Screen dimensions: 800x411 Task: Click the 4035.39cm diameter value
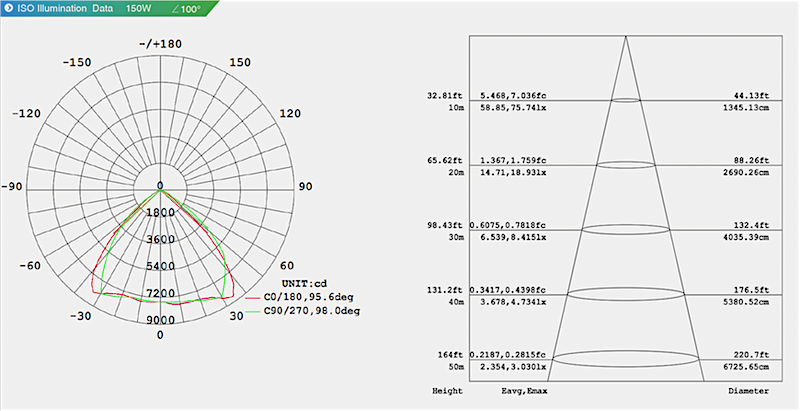point(746,237)
